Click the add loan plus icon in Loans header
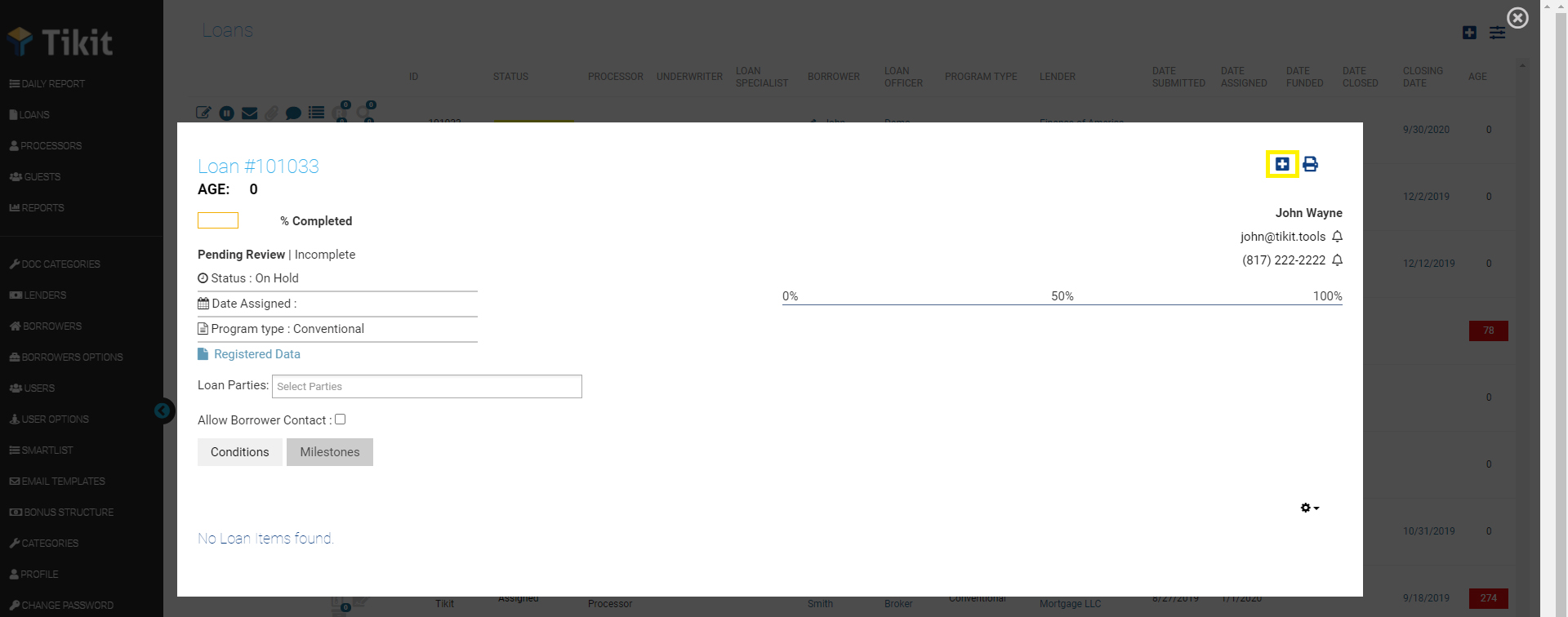The height and width of the screenshot is (617, 1568). coord(1469,33)
